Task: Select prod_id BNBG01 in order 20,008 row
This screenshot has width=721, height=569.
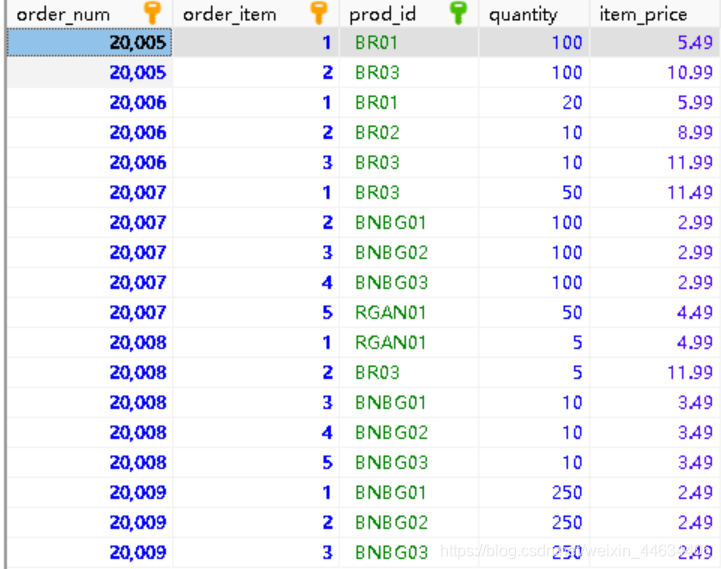Action: 409,402
